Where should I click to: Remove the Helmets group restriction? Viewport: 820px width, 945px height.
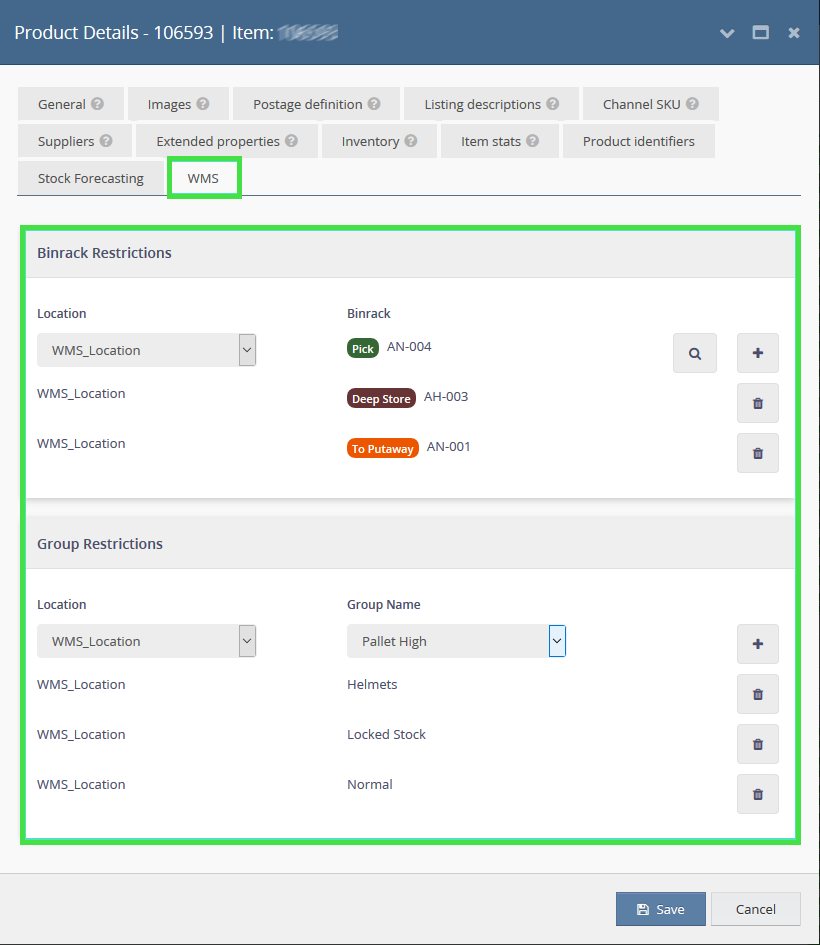click(x=757, y=694)
